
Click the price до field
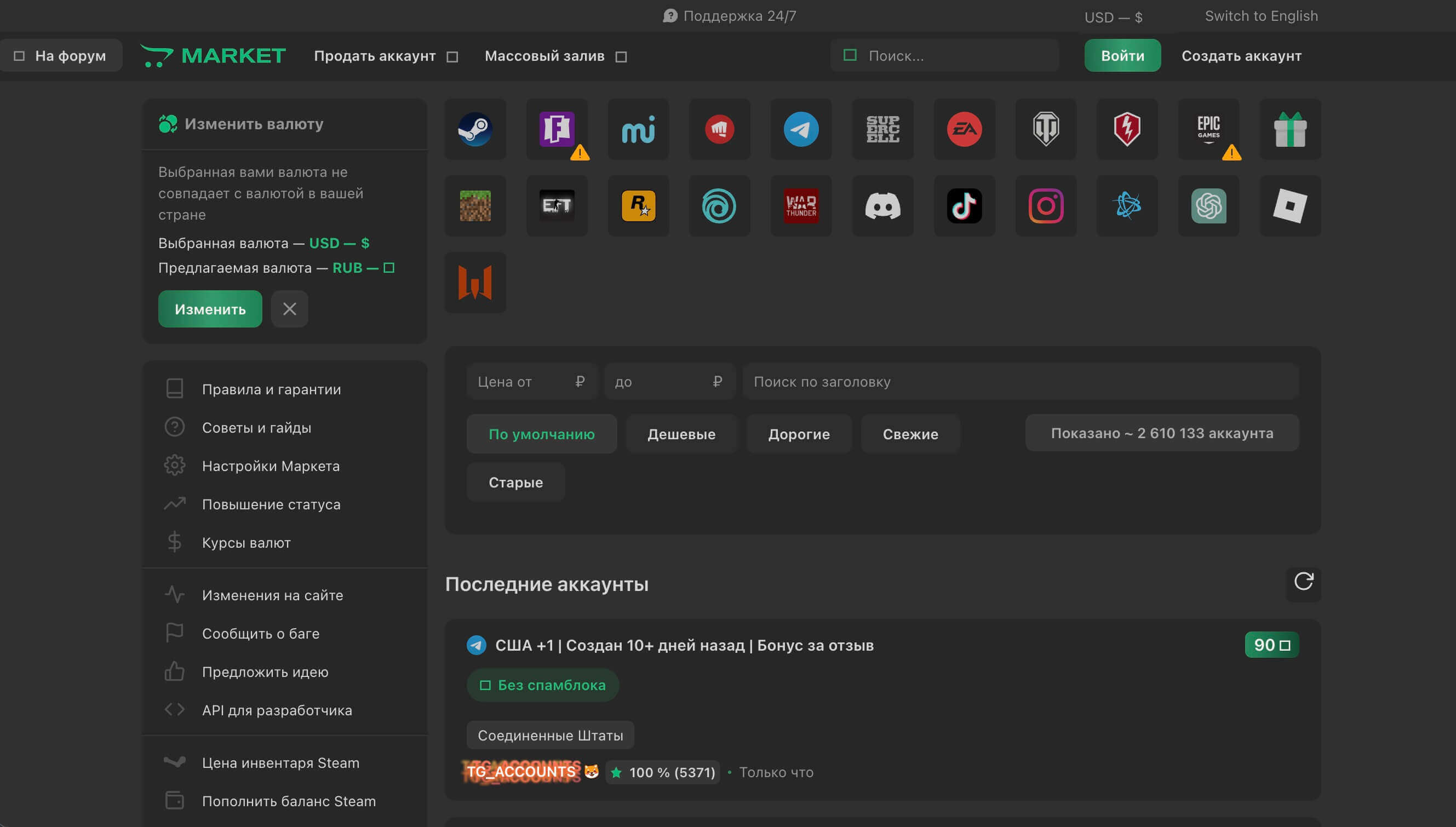point(669,382)
